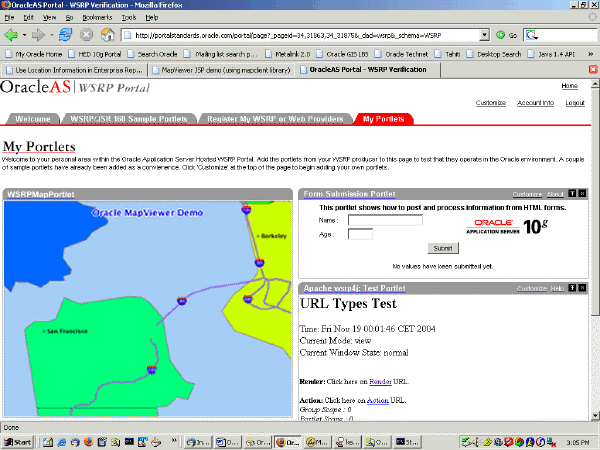The image size is (600, 450).
Task: Open the Bookmarks menu
Action: tap(97, 18)
